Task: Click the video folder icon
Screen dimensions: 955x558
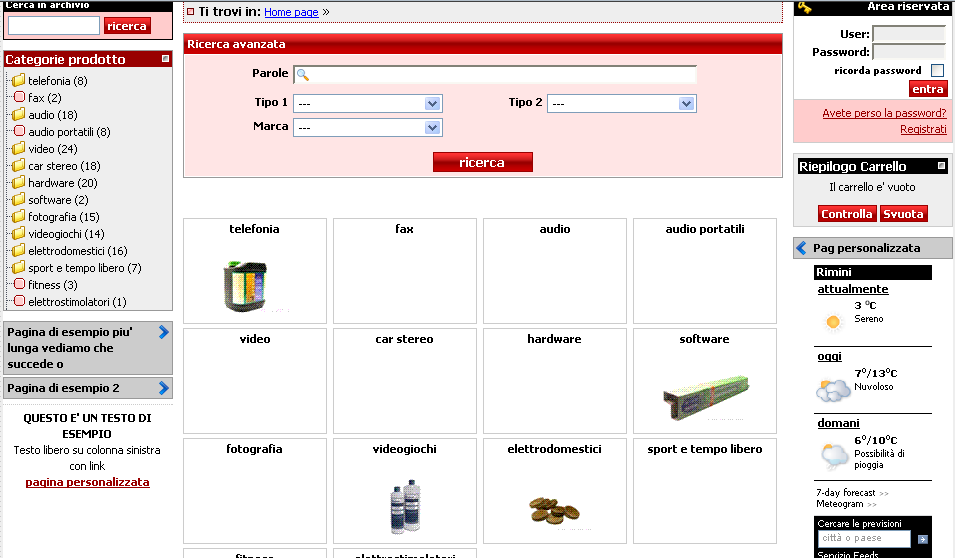Action: (x=18, y=149)
